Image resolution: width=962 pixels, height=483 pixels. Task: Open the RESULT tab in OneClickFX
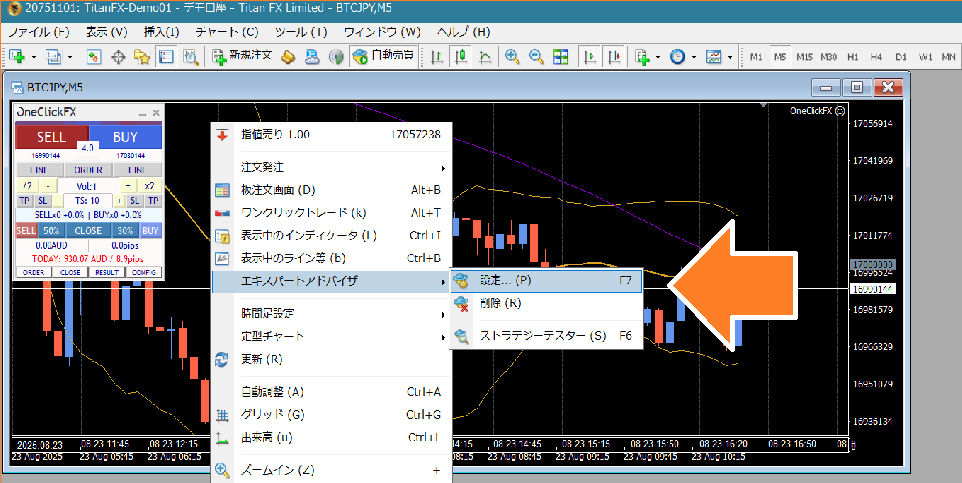click(107, 272)
